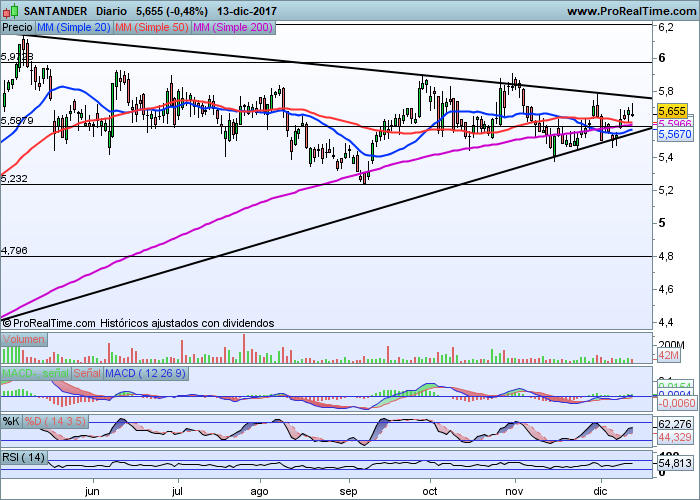This screenshot has width=700, height=500.
Task: Click the www.ProRealTime.com link at top right
Action: coord(629,11)
